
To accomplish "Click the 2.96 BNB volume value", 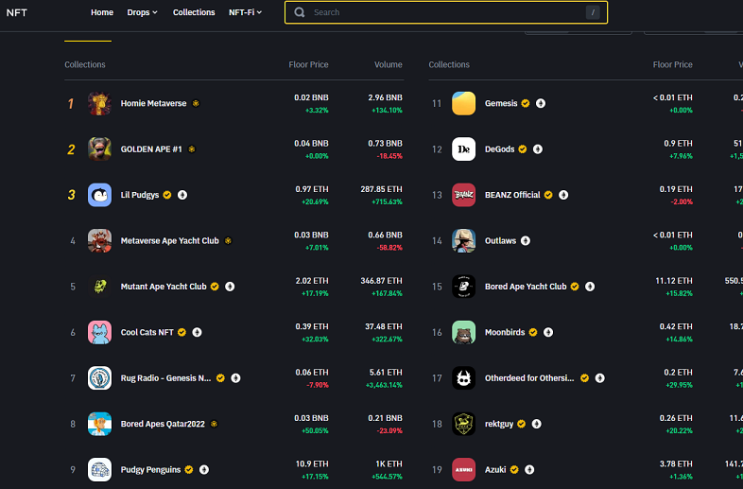I will tap(385, 98).
